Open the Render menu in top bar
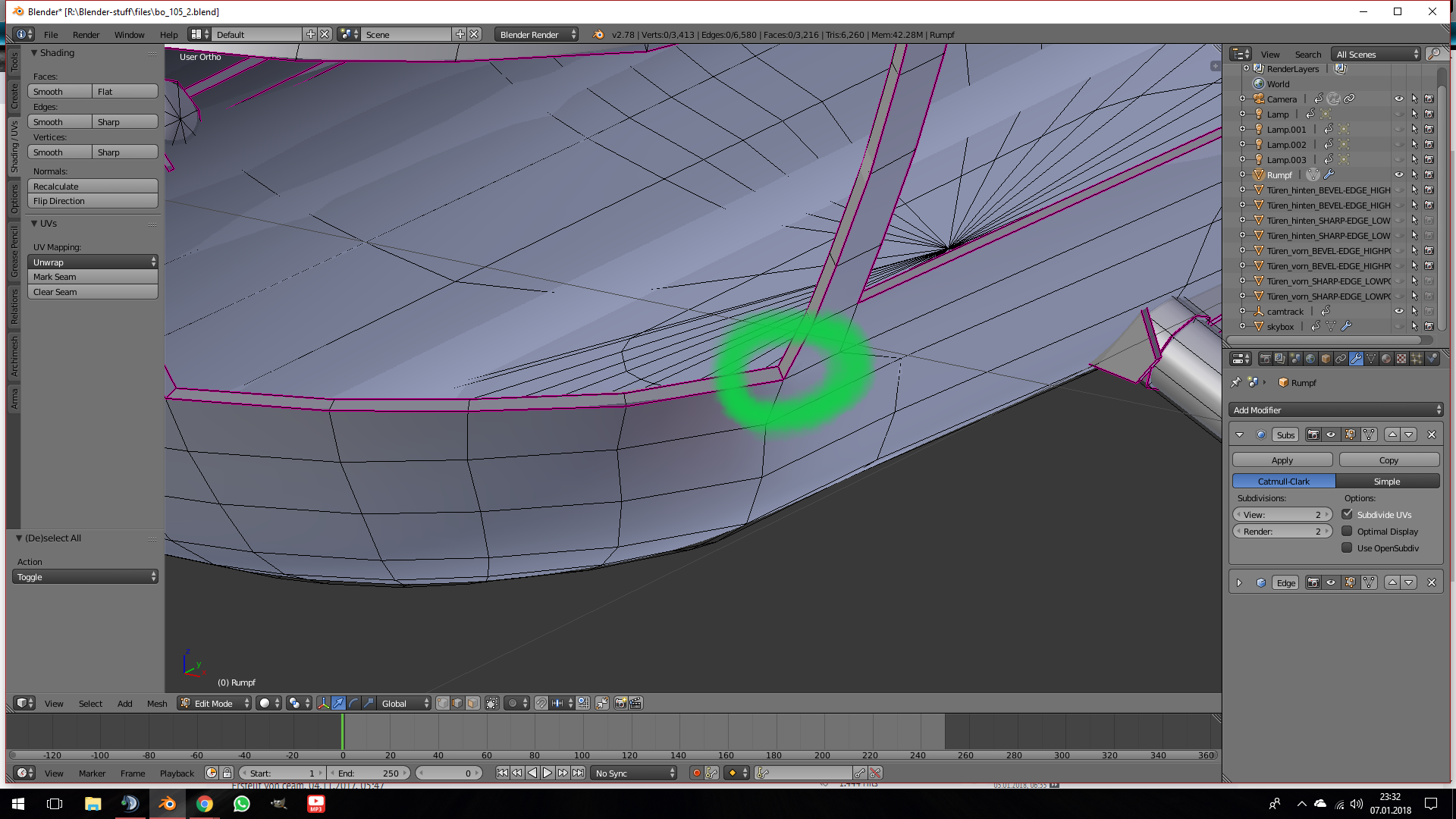Viewport: 1456px width, 819px height. [86, 35]
